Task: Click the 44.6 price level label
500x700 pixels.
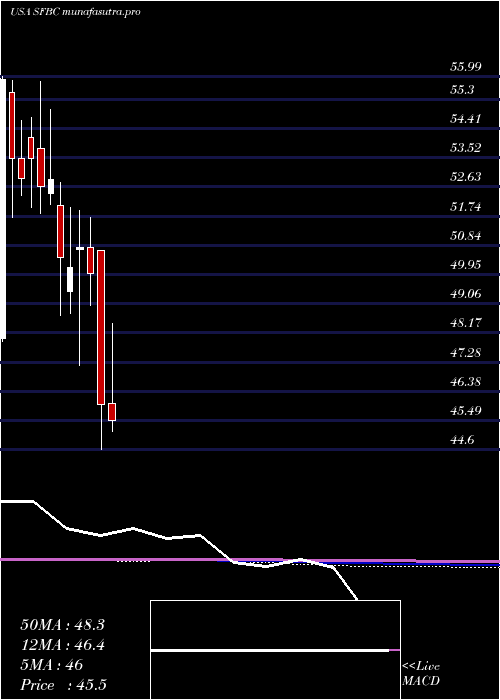Action: coord(462,440)
